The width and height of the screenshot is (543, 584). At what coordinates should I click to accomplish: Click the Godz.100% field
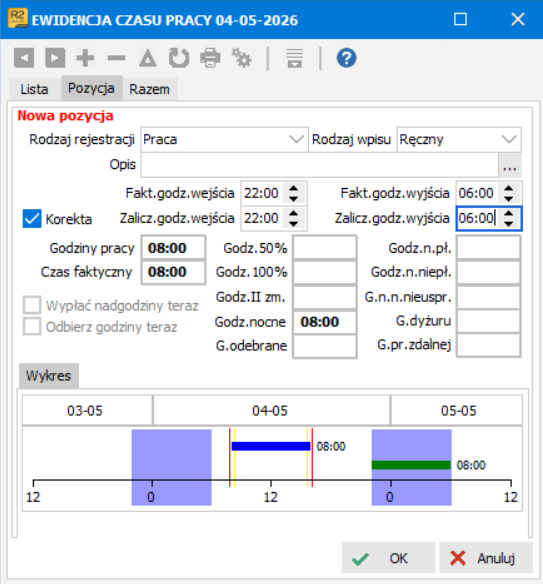(324, 272)
